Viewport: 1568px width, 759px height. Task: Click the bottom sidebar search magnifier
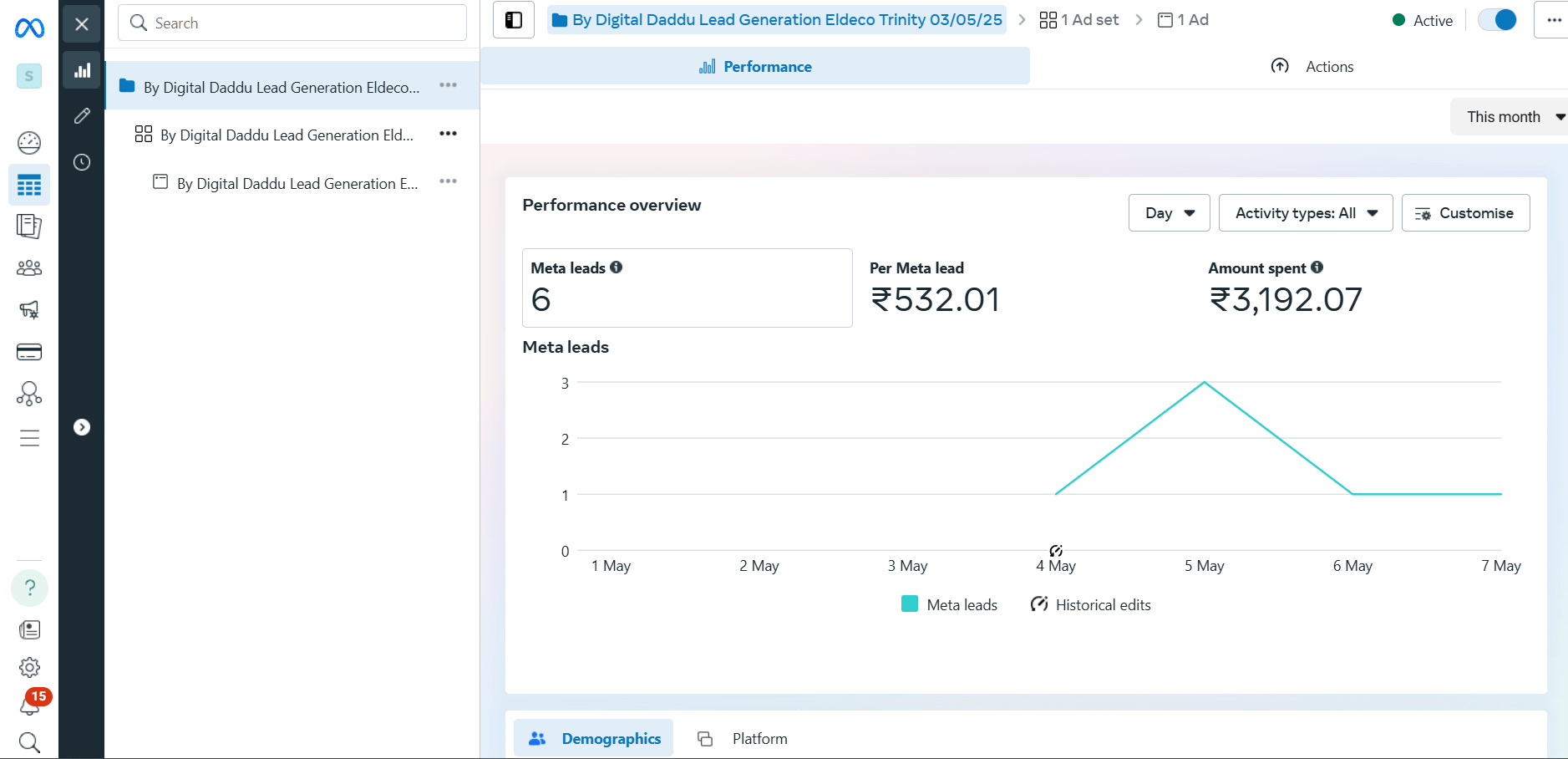(x=29, y=742)
